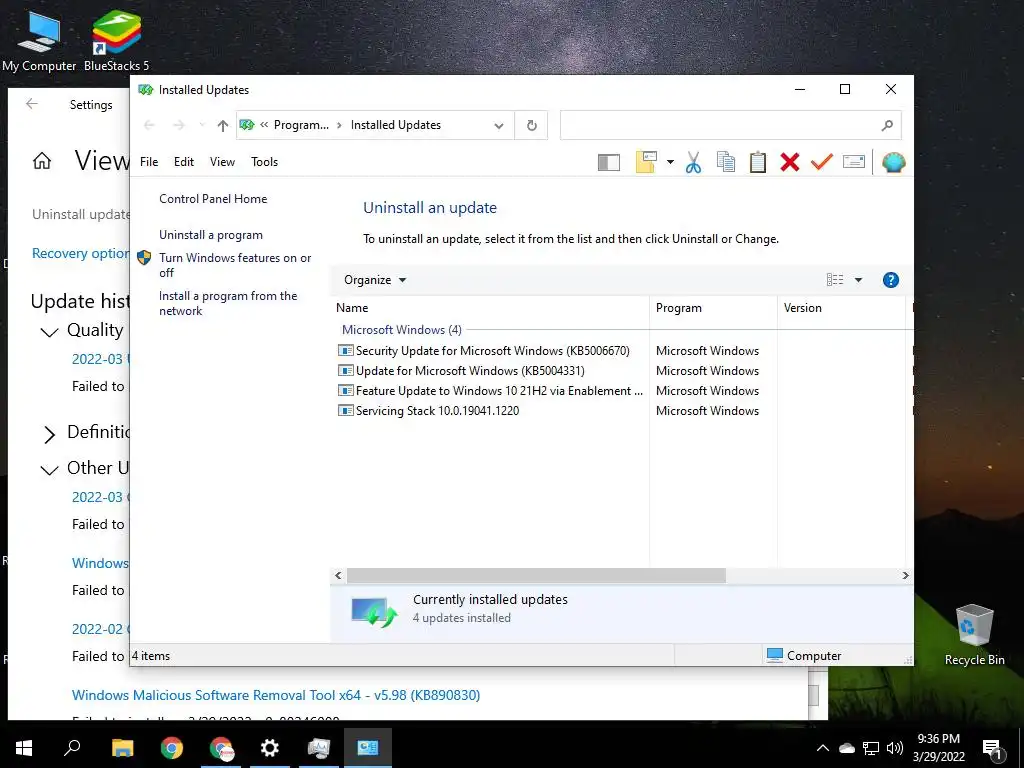
Task: Sort by the Name column header
Action: (x=490, y=308)
